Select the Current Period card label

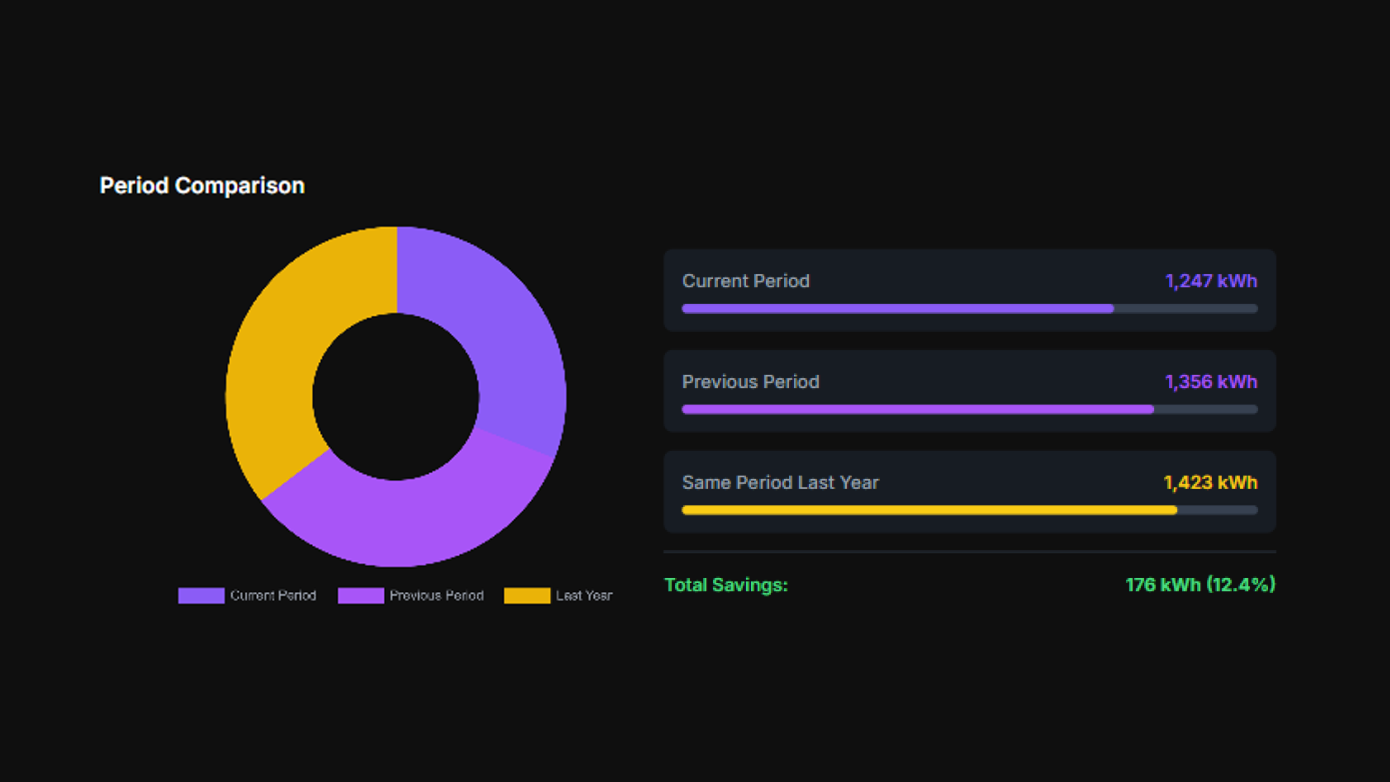click(x=746, y=281)
